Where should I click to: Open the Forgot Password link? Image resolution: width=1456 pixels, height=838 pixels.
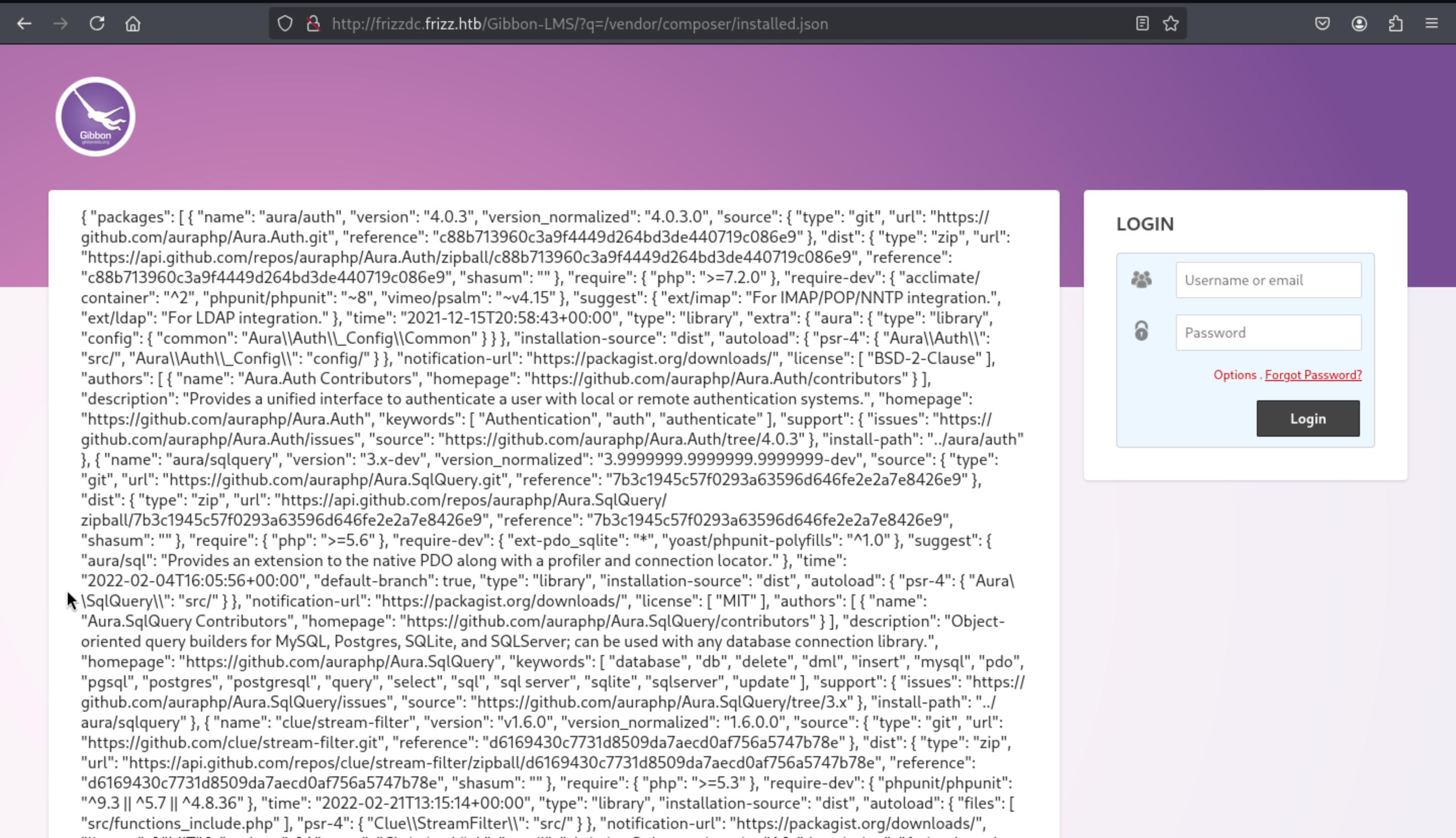point(1312,375)
